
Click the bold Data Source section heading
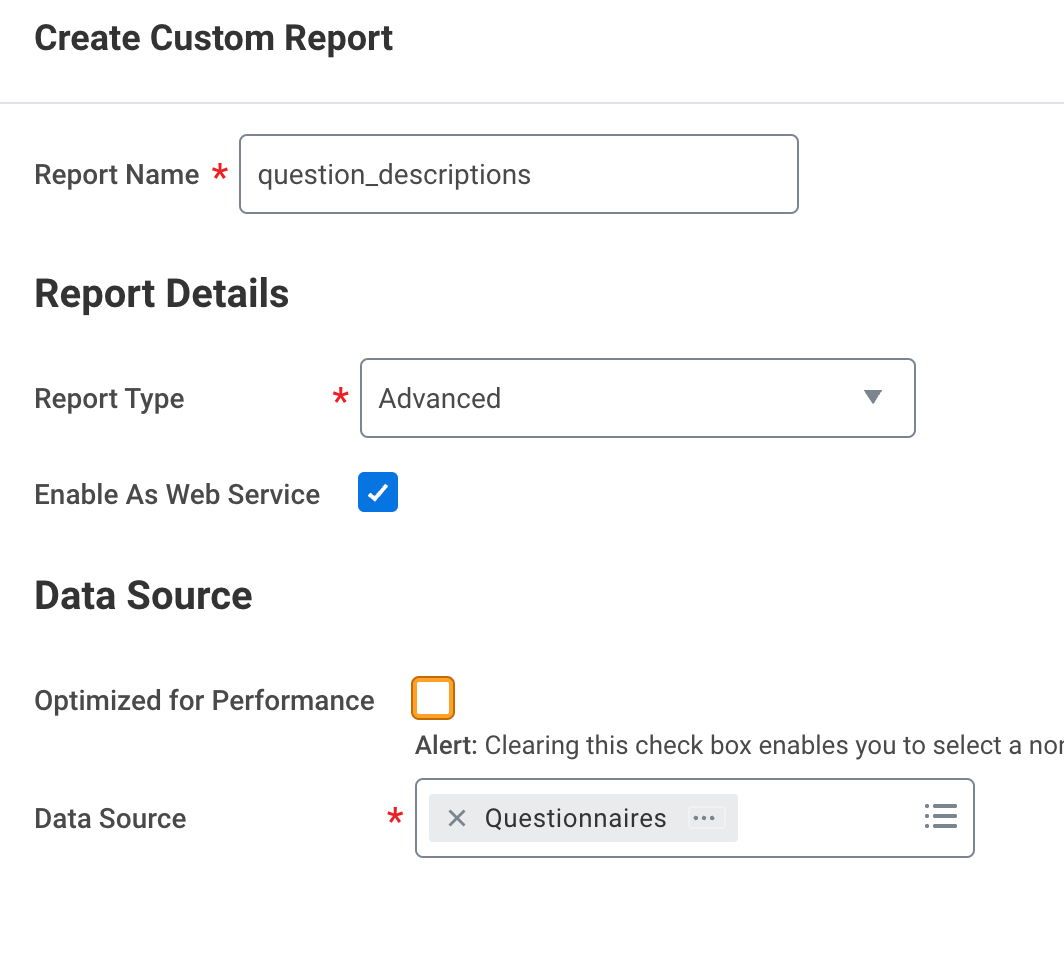[143, 596]
